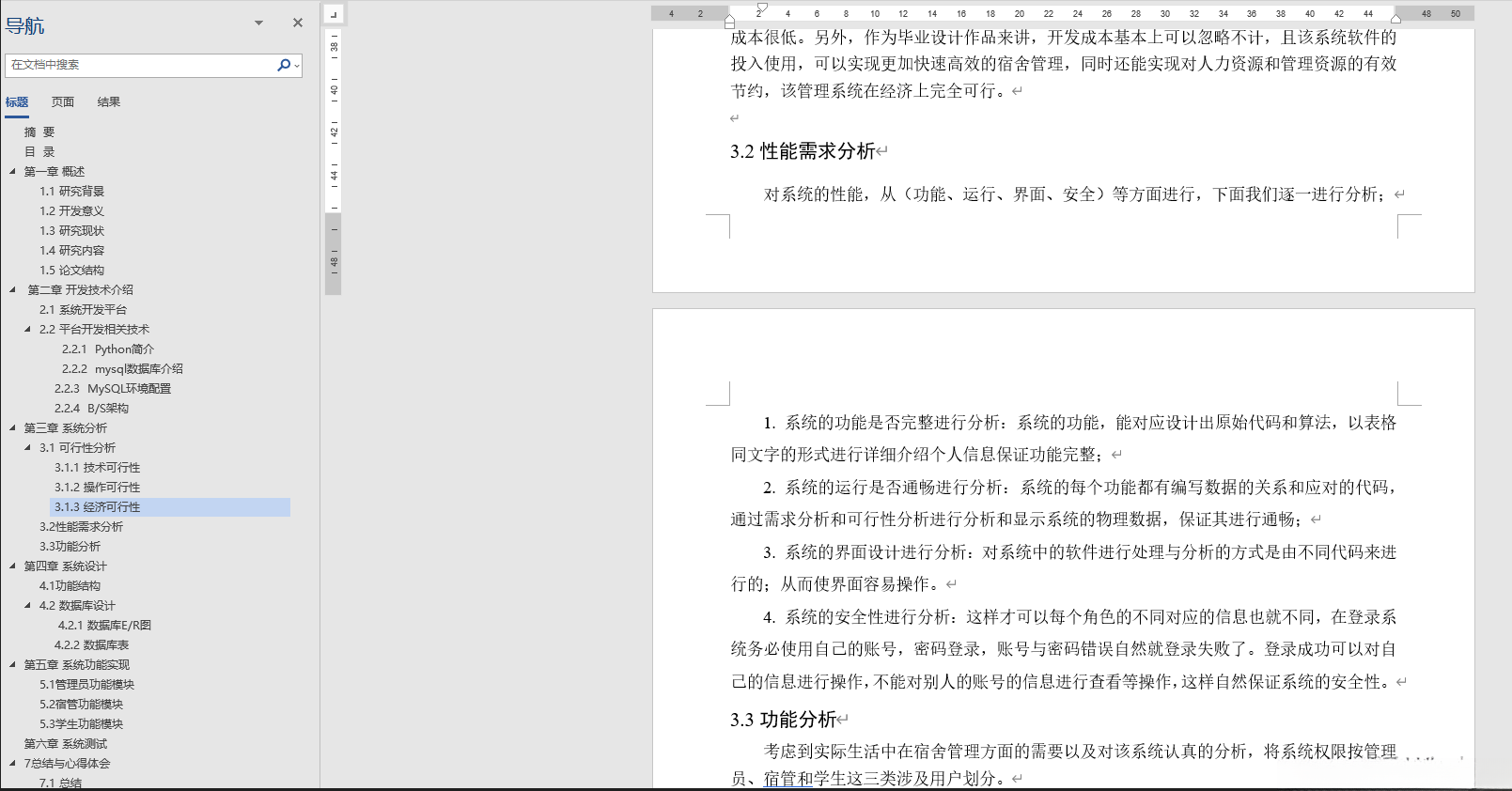Navigate to 3.3功能分析 in pane
Screen dimensions: 1512x791
[70, 547]
